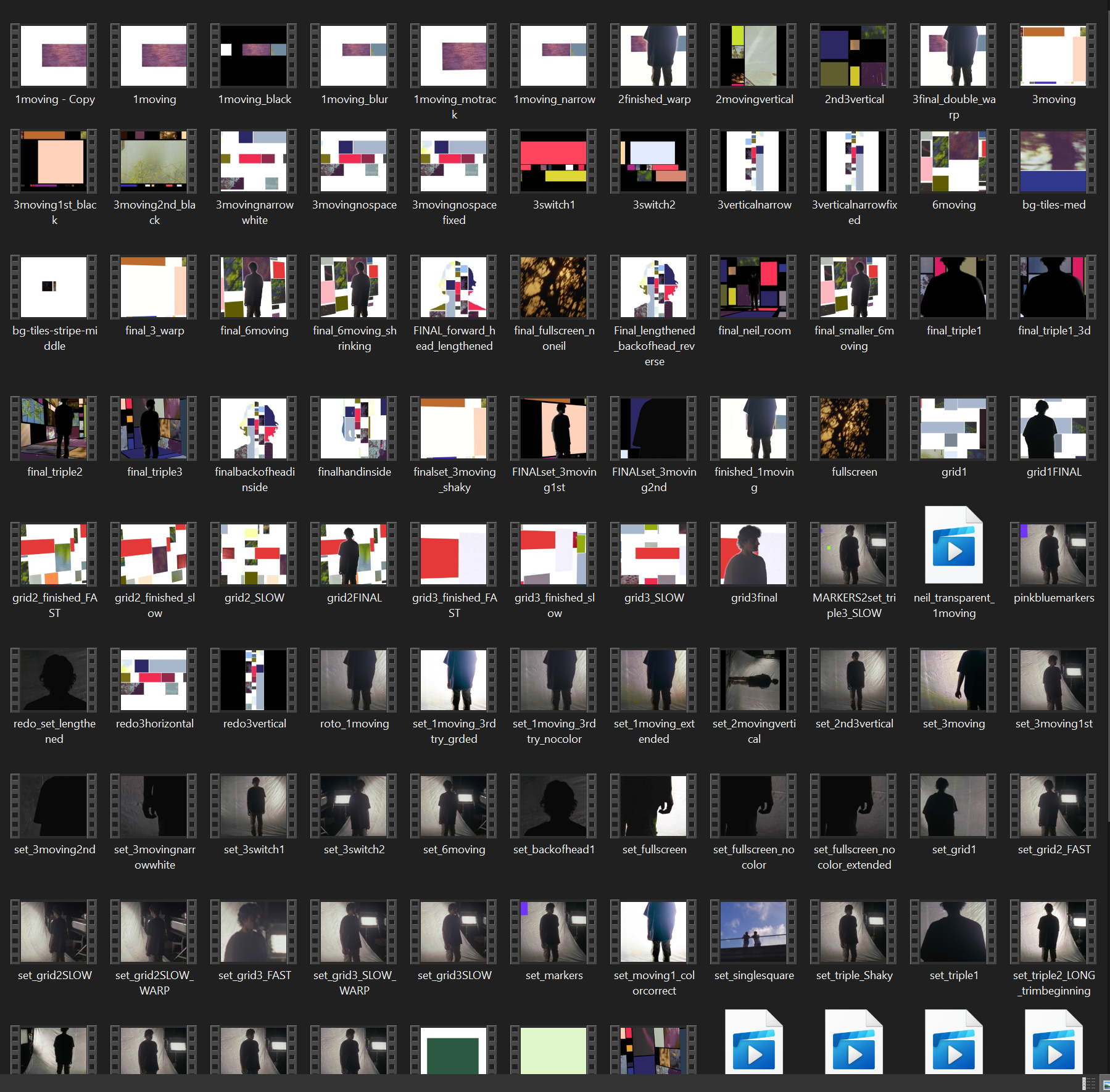Screen dimensions: 1110x1092
Task: Click the file name "set_markers"
Action: coord(554,975)
